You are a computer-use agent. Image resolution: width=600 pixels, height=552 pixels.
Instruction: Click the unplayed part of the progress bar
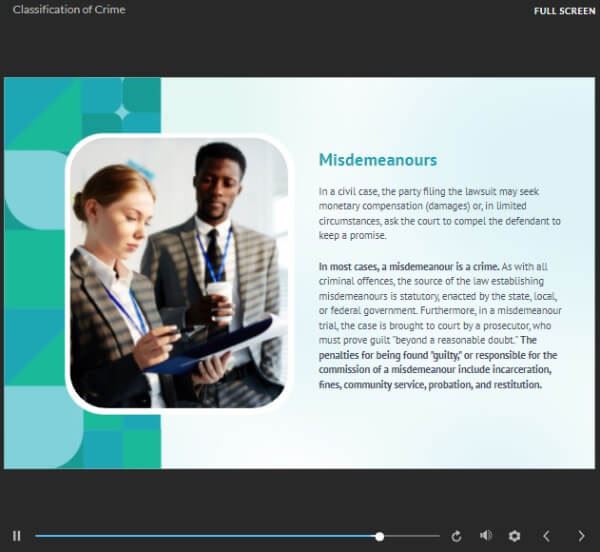click(x=412, y=536)
